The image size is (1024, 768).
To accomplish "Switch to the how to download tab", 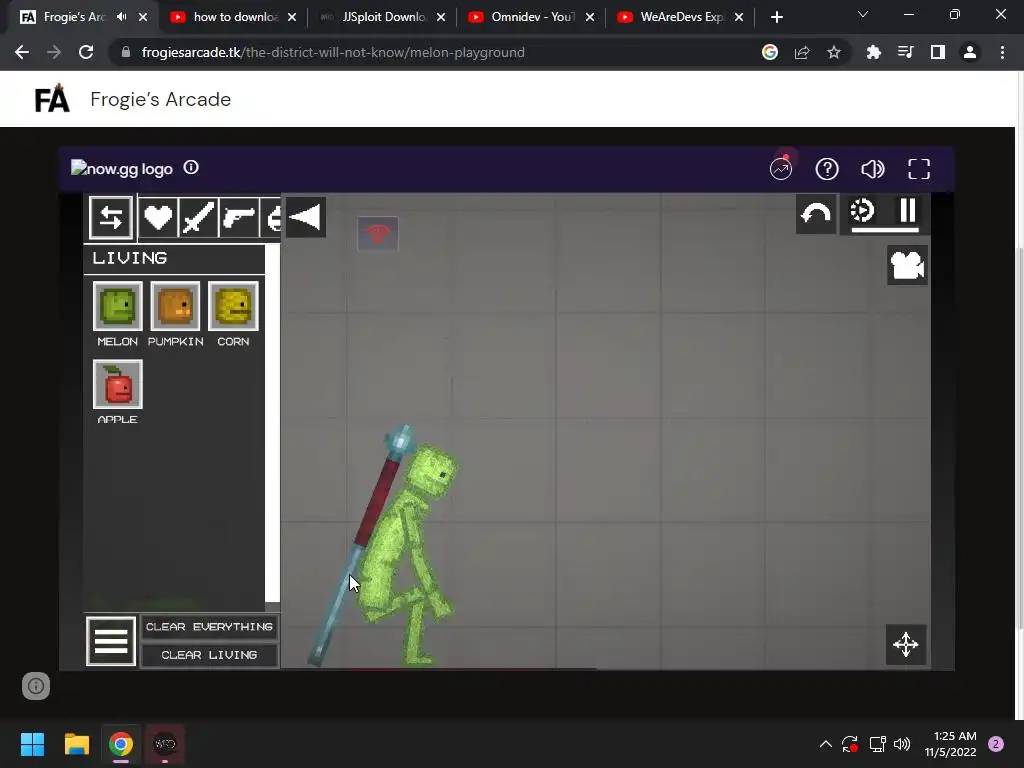I will pyautogui.click(x=226, y=17).
